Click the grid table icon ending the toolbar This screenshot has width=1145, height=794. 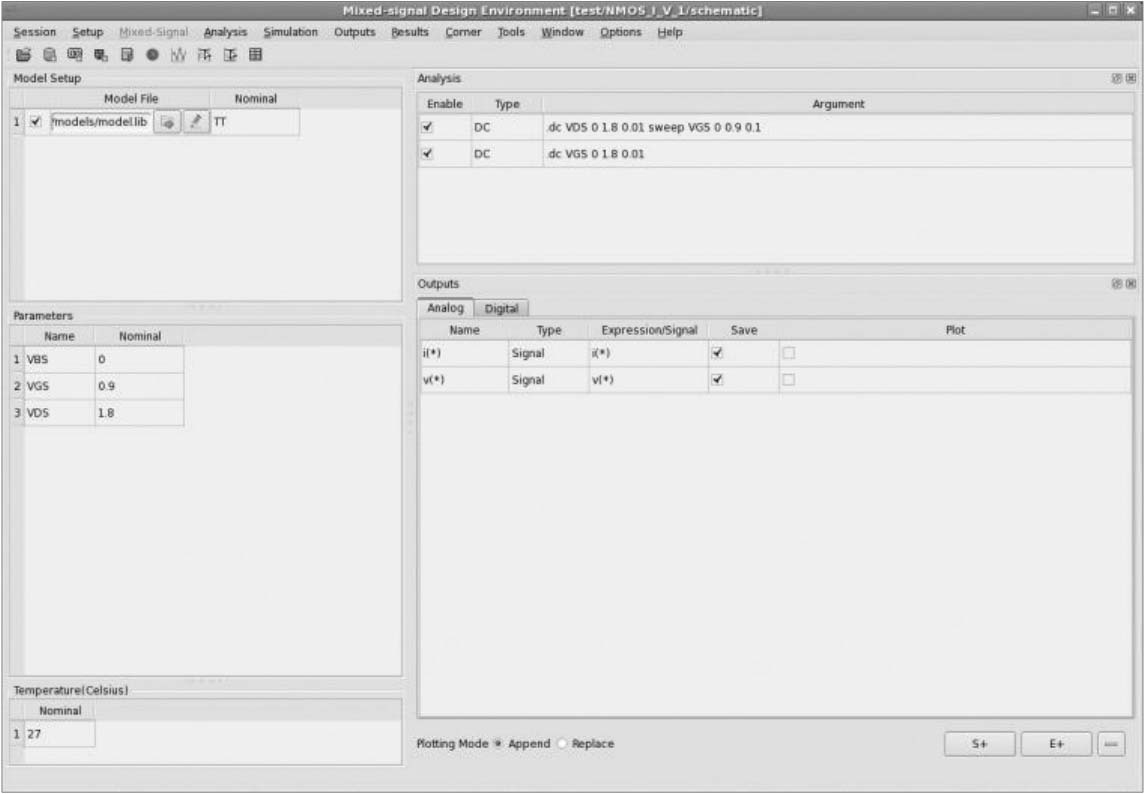coord(255,55)
